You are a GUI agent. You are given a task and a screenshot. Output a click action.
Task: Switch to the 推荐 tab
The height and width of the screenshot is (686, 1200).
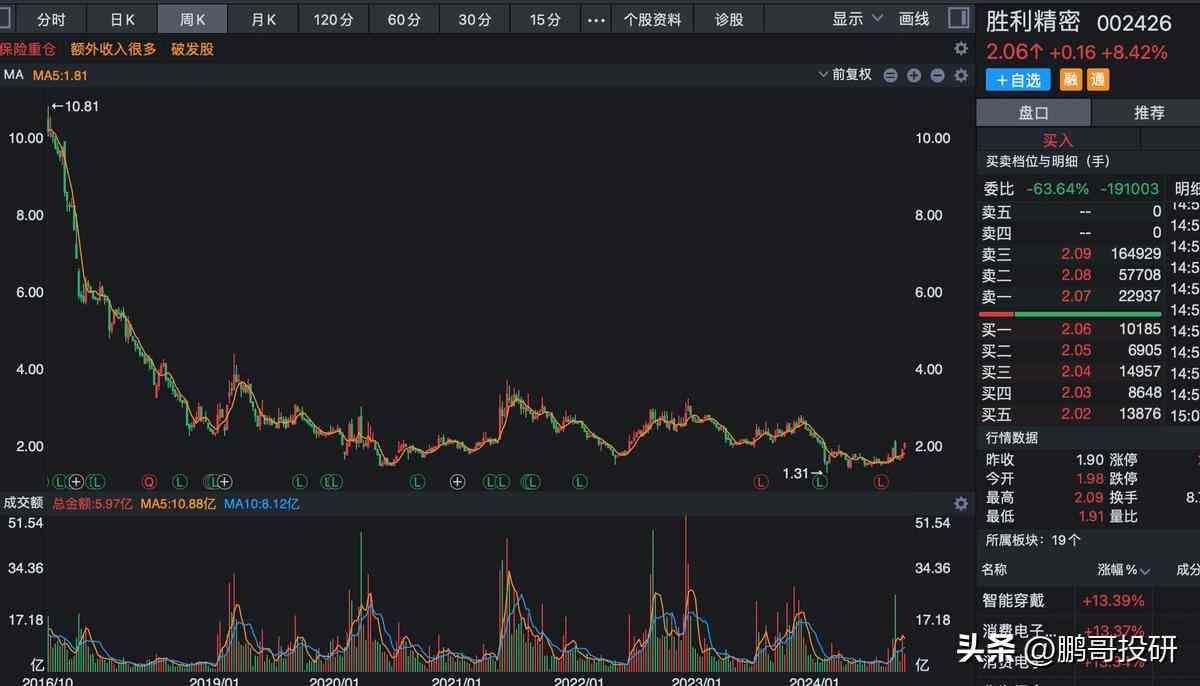point(1148,113)
